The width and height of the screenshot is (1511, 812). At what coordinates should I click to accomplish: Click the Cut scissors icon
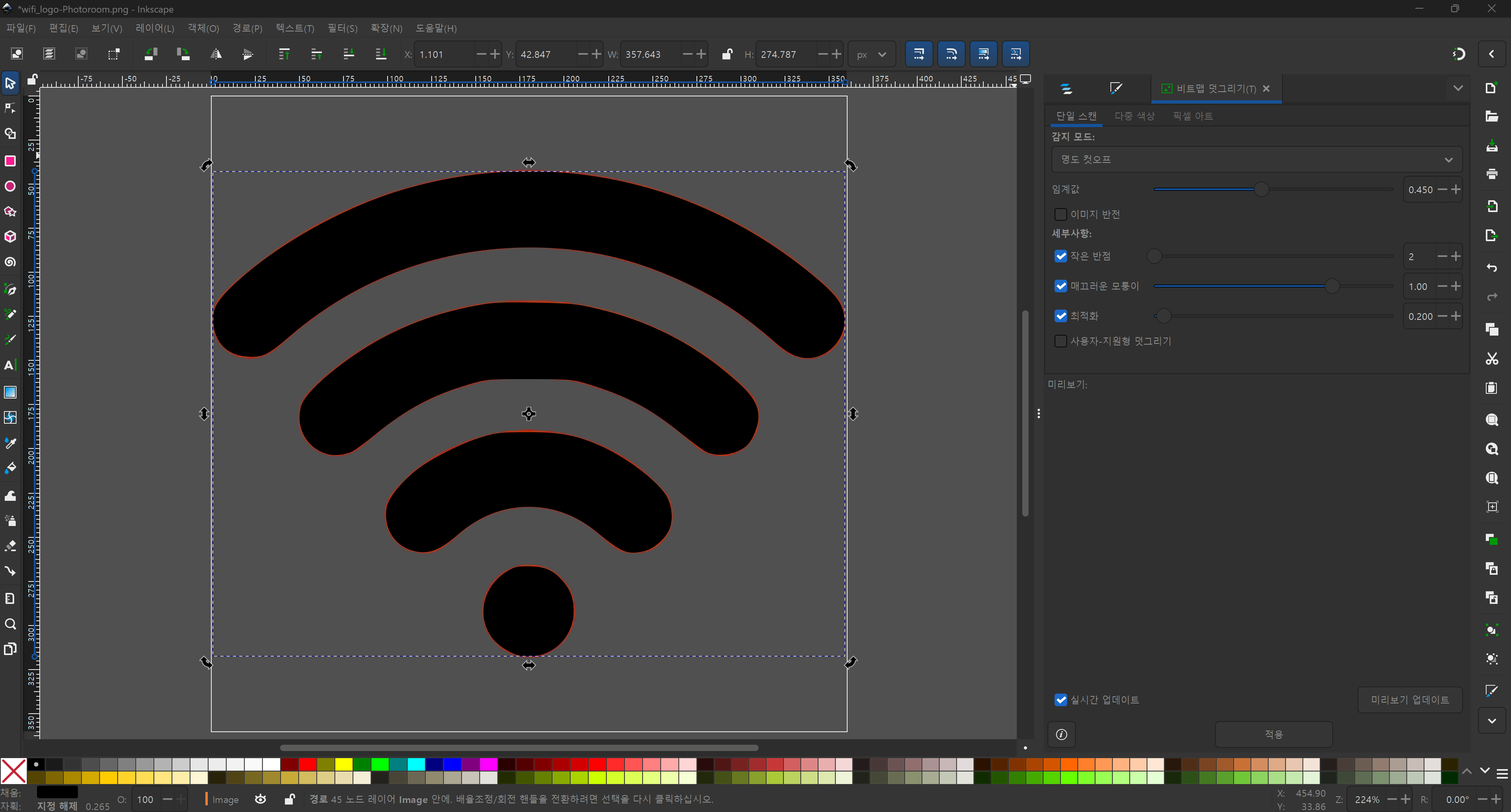click(1492, 358)
